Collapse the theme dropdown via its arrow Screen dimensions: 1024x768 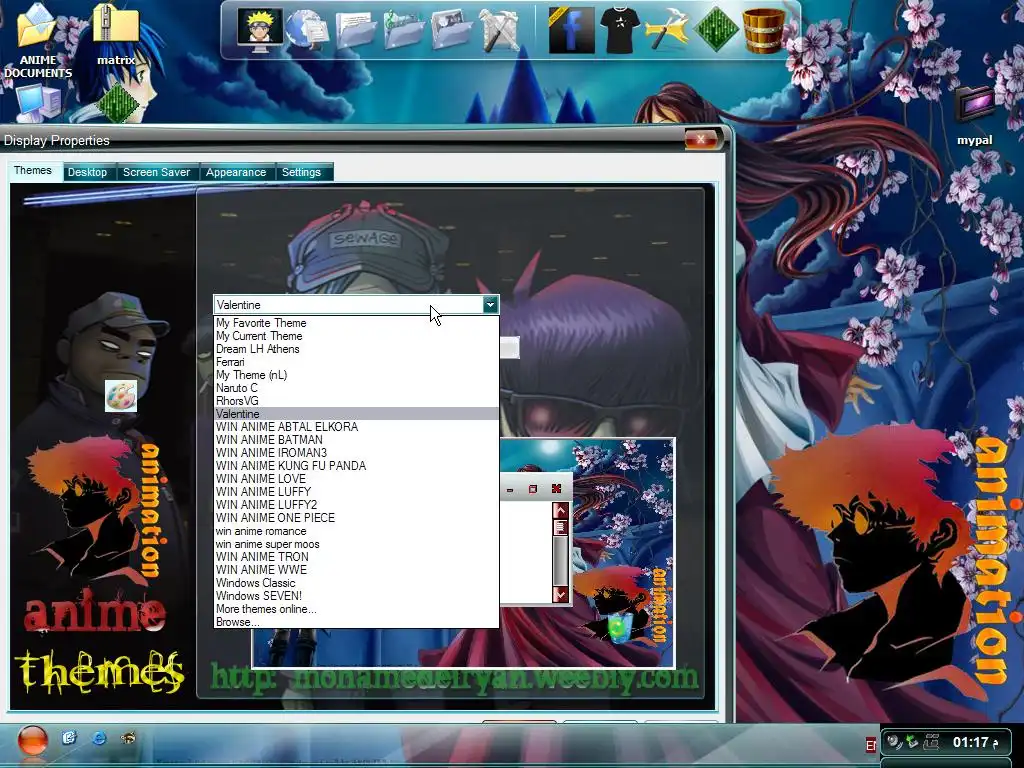490,304
